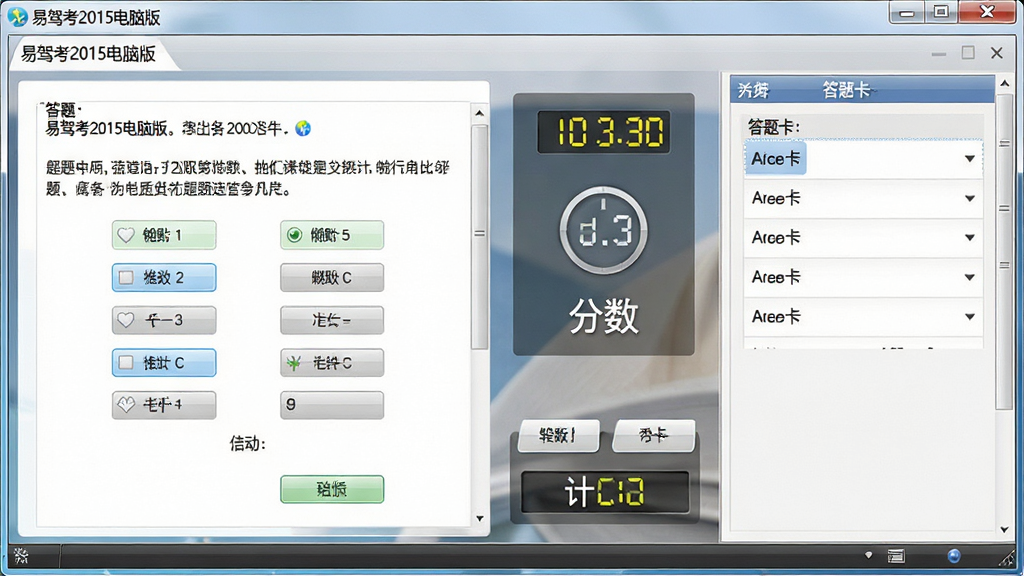Click the grey button labeled 9

(x=332, y=405)
